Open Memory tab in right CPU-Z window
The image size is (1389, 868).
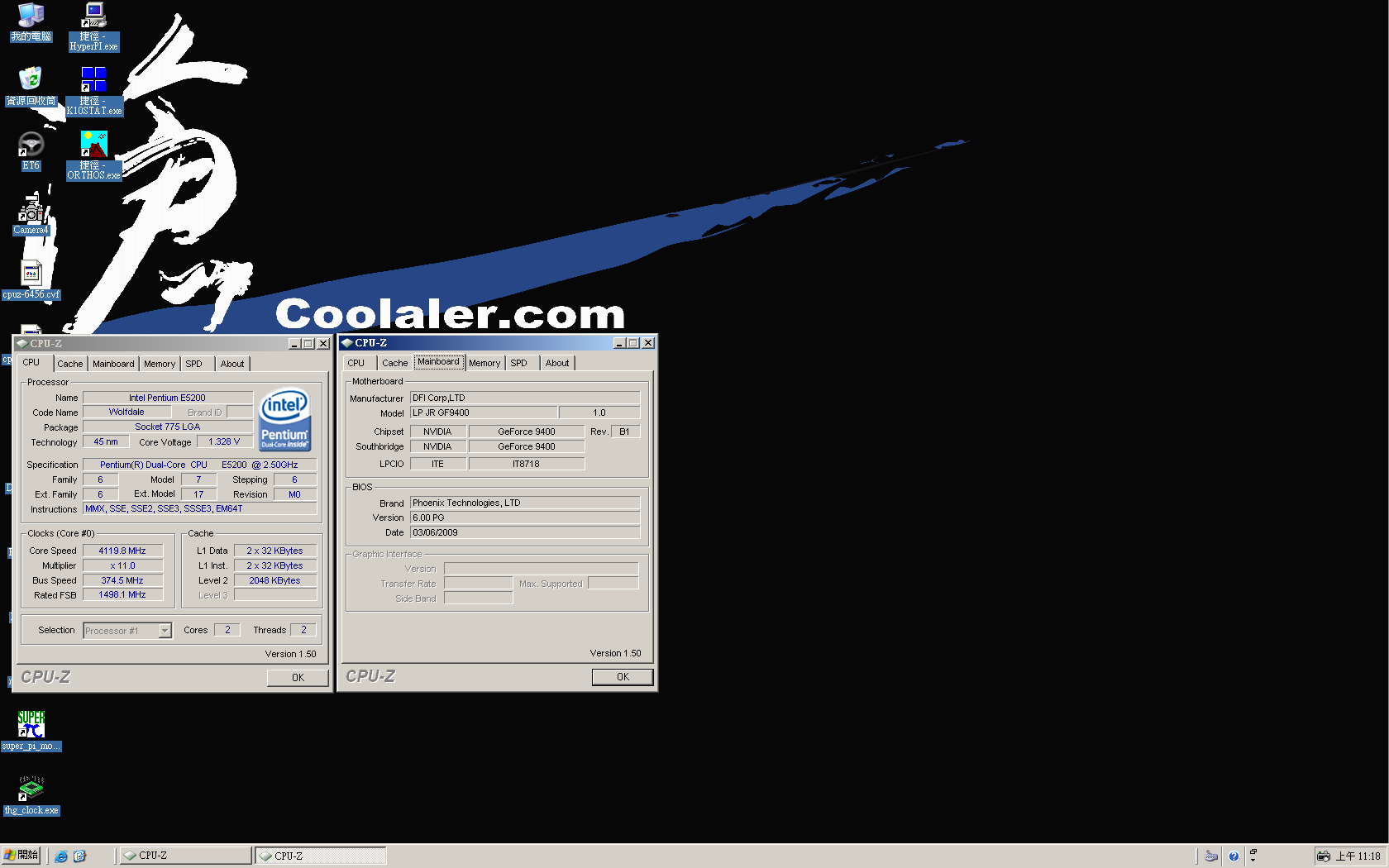[x=484, y=363]
